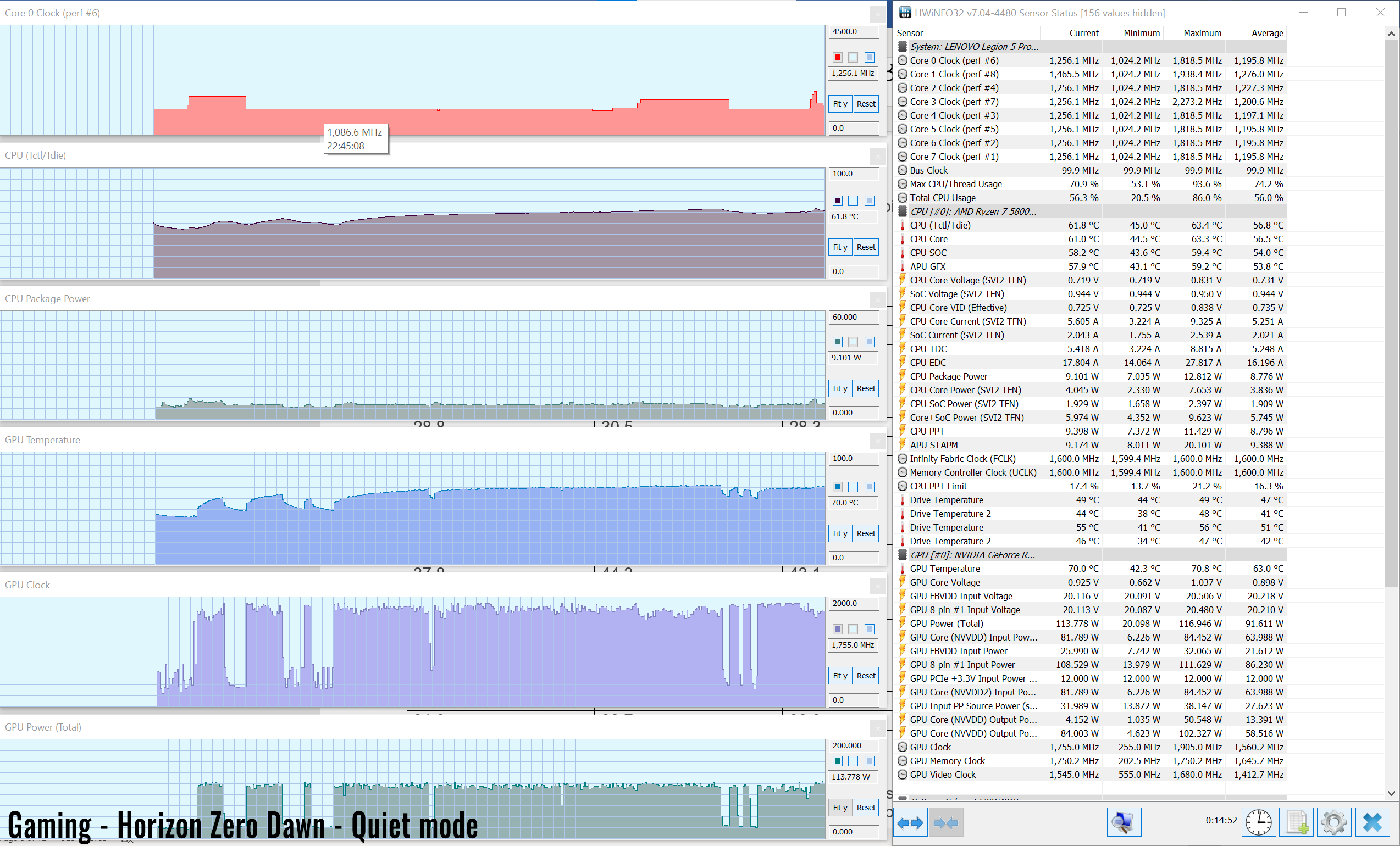The width and height of the screenshot is (1400, 846).
Task: Click the Average column header
Action: pos(1255,33)
